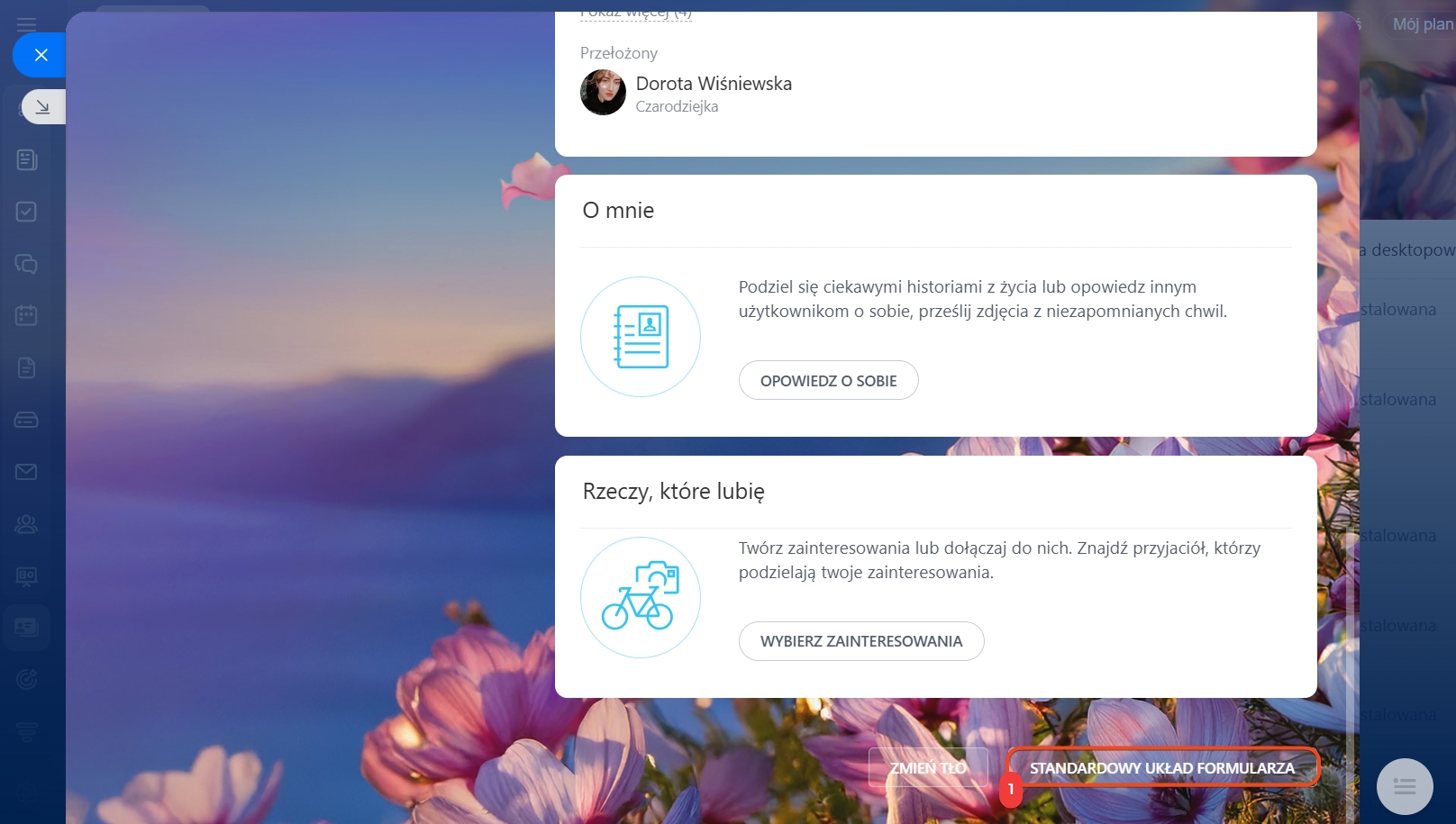Open the presentation board icon in sidebar

coord(26,575)
